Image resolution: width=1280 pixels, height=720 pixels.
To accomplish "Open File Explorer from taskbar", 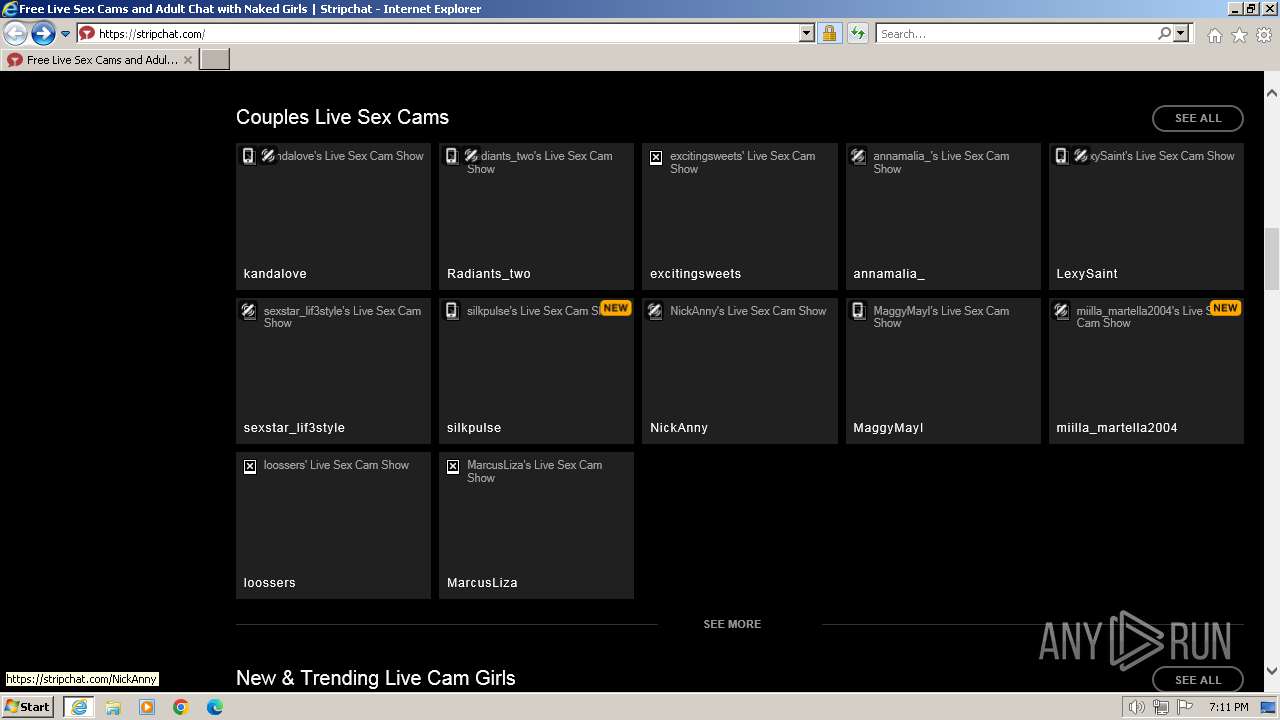I will click(x=113, y=707).
